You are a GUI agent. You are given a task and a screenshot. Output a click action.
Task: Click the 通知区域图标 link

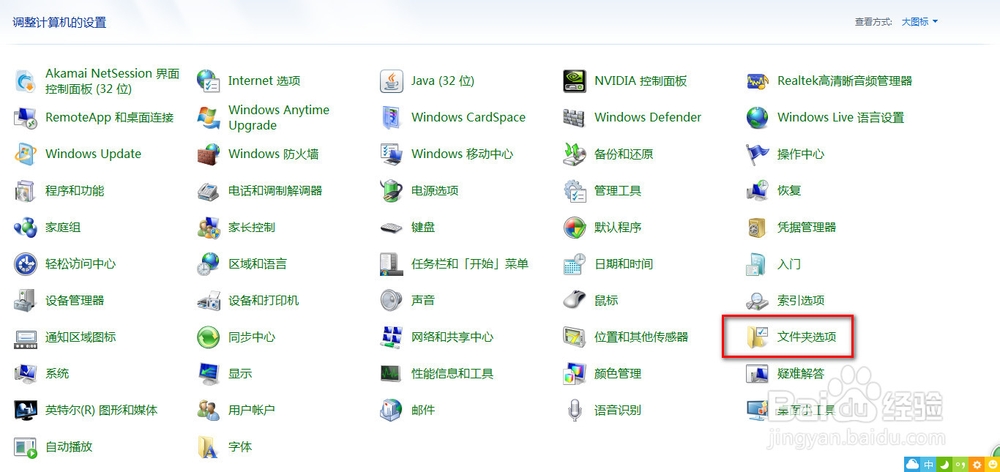(80, 337)
